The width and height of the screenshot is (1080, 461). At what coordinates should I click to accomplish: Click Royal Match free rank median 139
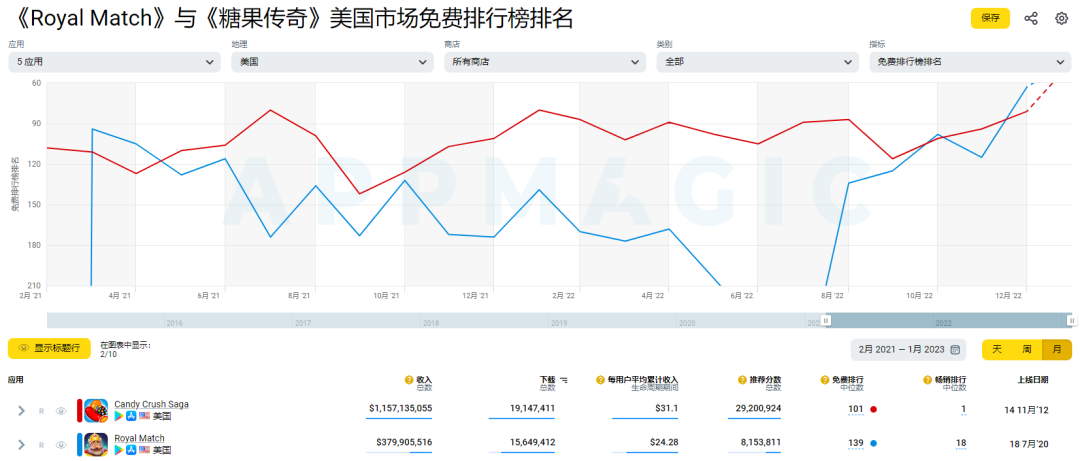pos(855,442)
